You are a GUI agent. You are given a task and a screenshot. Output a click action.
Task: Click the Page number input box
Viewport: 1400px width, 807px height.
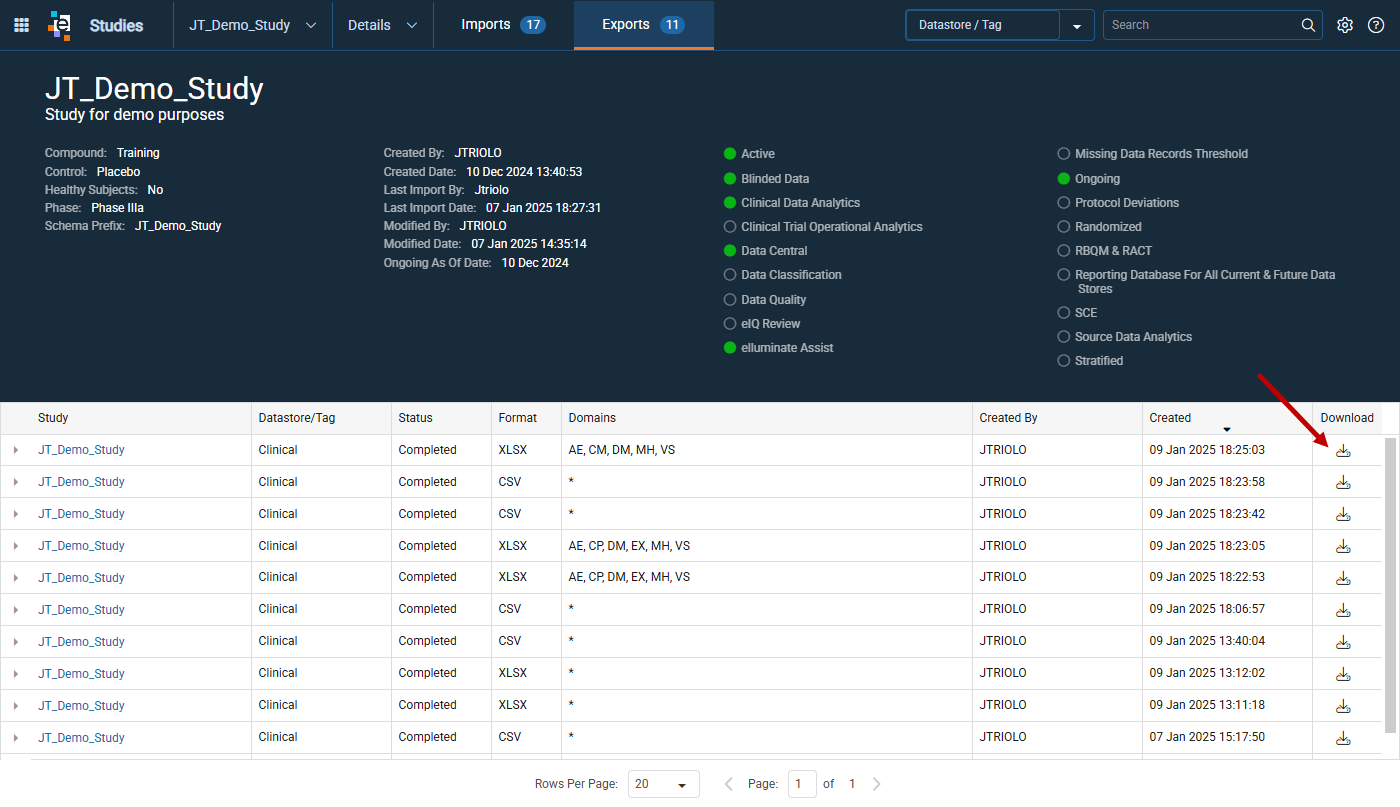802,784
